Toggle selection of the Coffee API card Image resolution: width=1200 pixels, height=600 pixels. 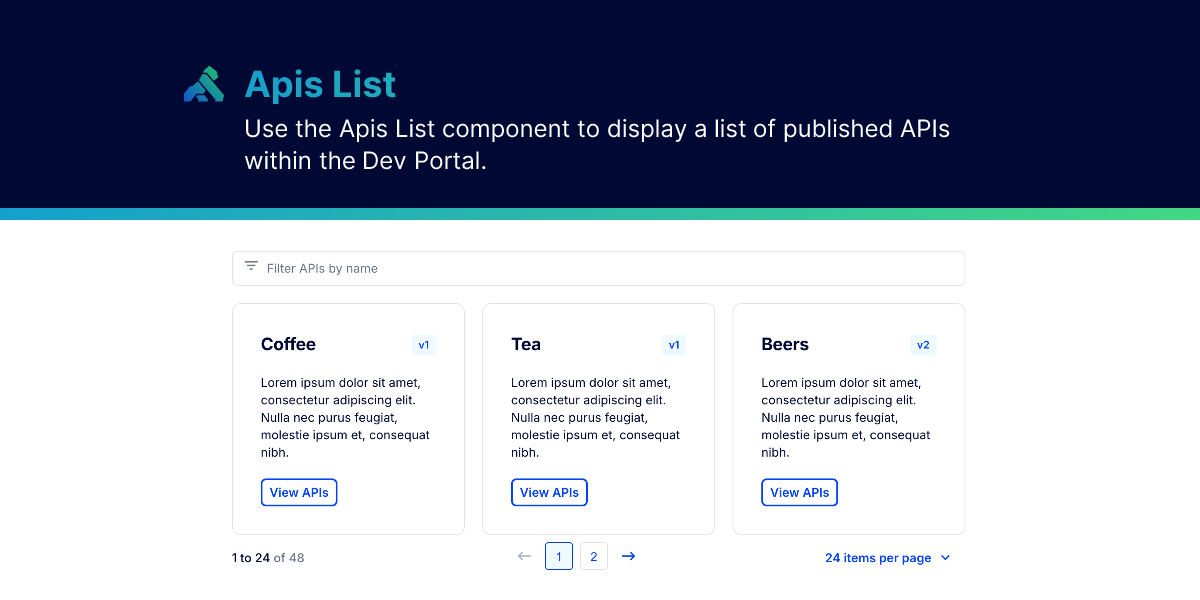pyautogui.click(x=348, y=418)
